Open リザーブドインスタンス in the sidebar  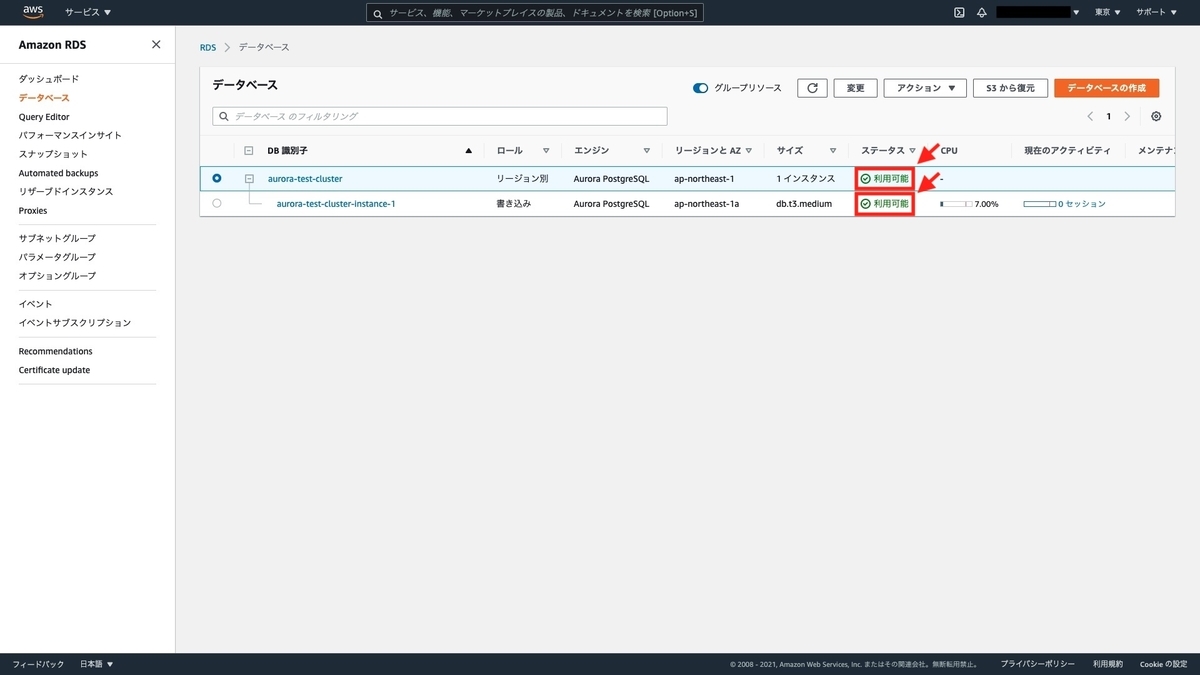[66, 191]
